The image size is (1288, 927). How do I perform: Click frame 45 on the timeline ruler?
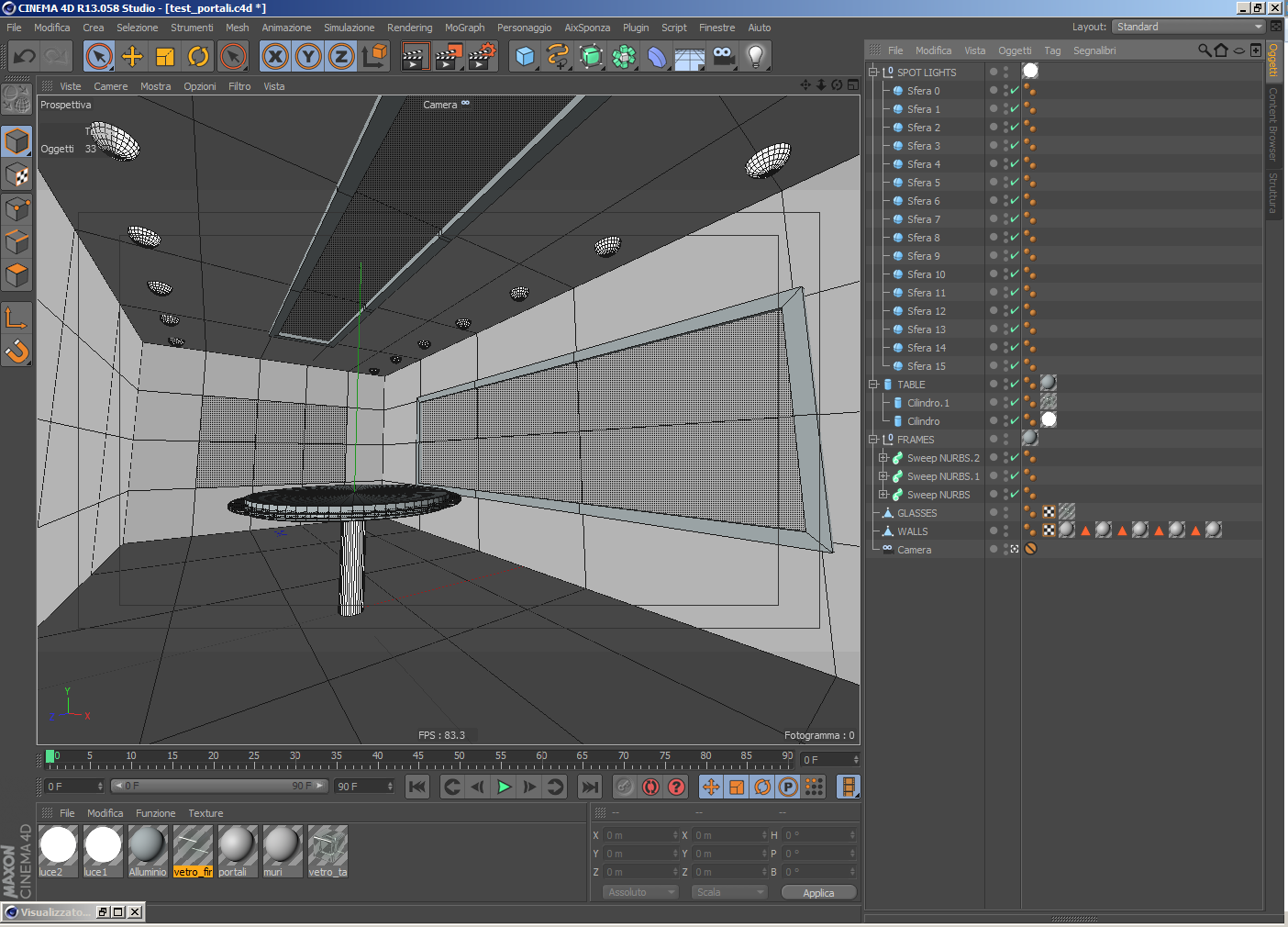[x=418, y=760]
